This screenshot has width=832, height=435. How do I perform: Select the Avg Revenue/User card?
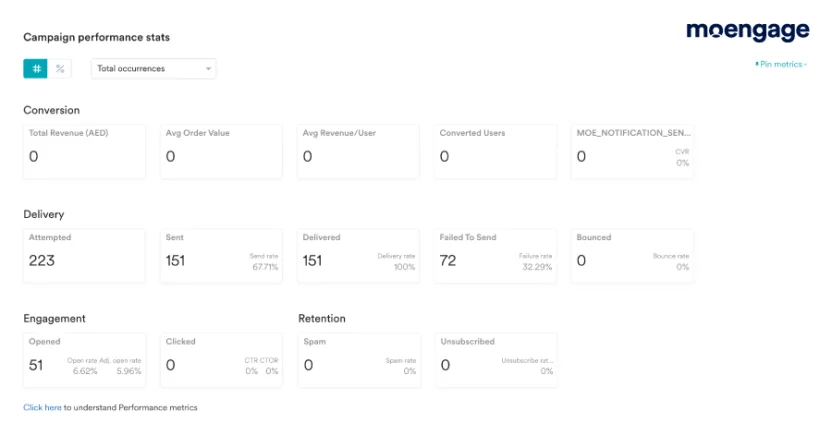[x=358, y=151]
